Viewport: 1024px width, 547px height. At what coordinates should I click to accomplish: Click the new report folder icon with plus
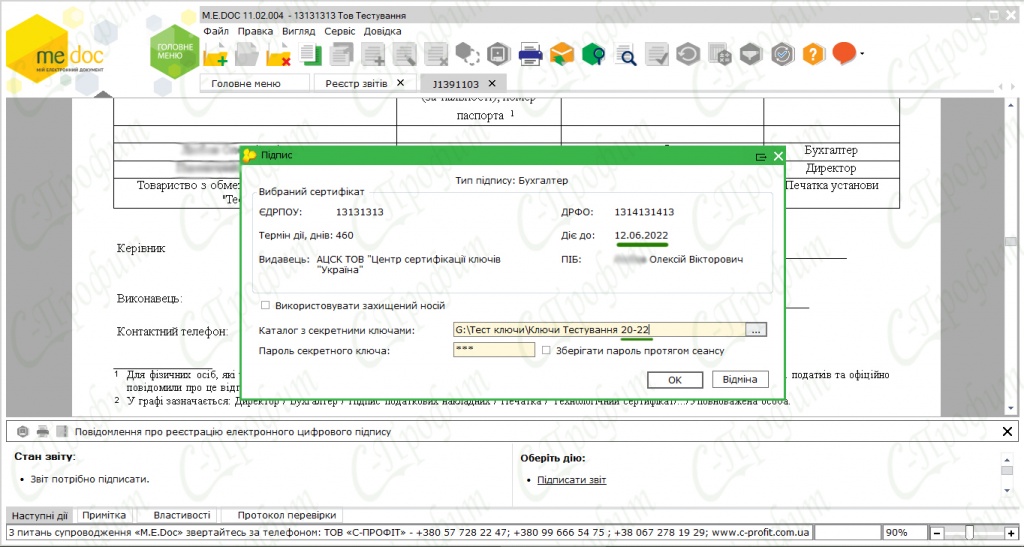pyautogui.click(x=216, y=55)
